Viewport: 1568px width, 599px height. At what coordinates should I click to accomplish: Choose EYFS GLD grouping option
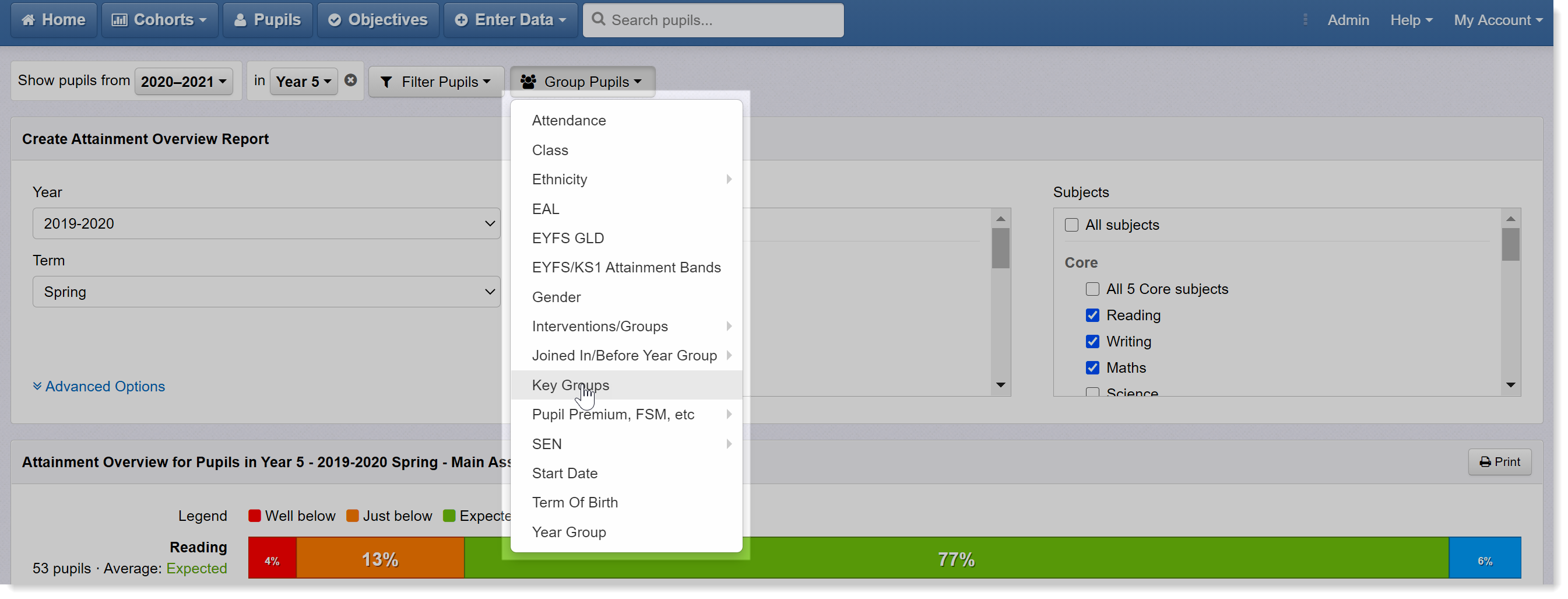(x=627, y=239)
